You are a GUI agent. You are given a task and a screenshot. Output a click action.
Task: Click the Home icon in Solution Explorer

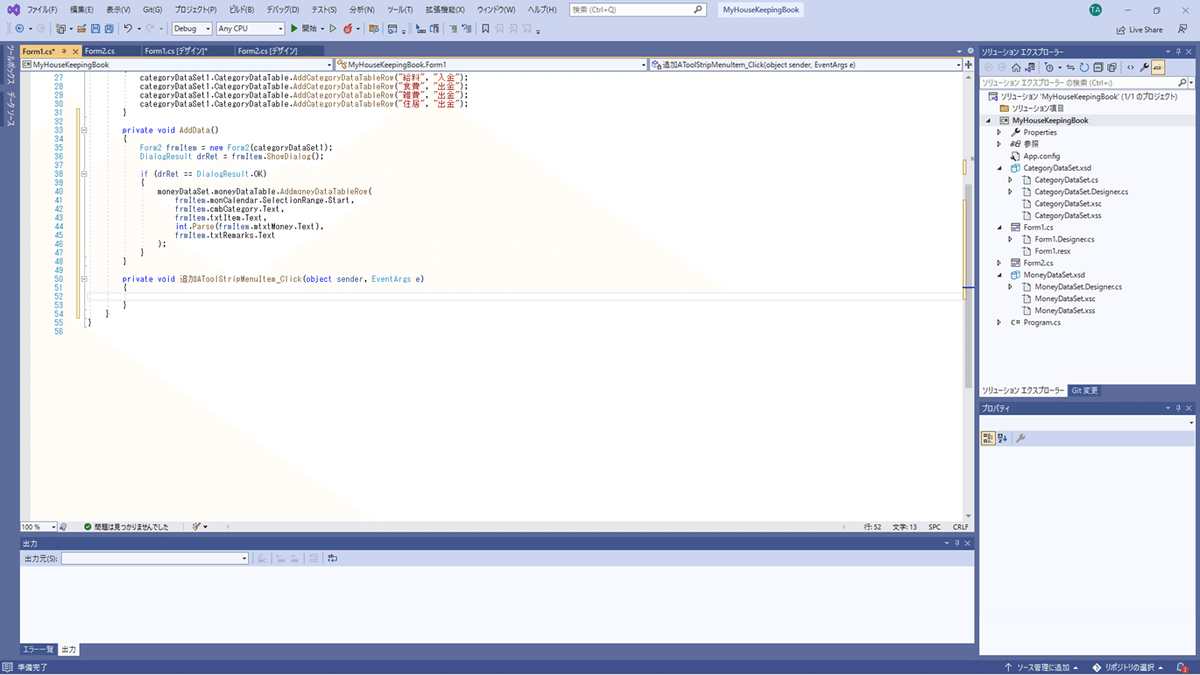tap(1016, 68)
